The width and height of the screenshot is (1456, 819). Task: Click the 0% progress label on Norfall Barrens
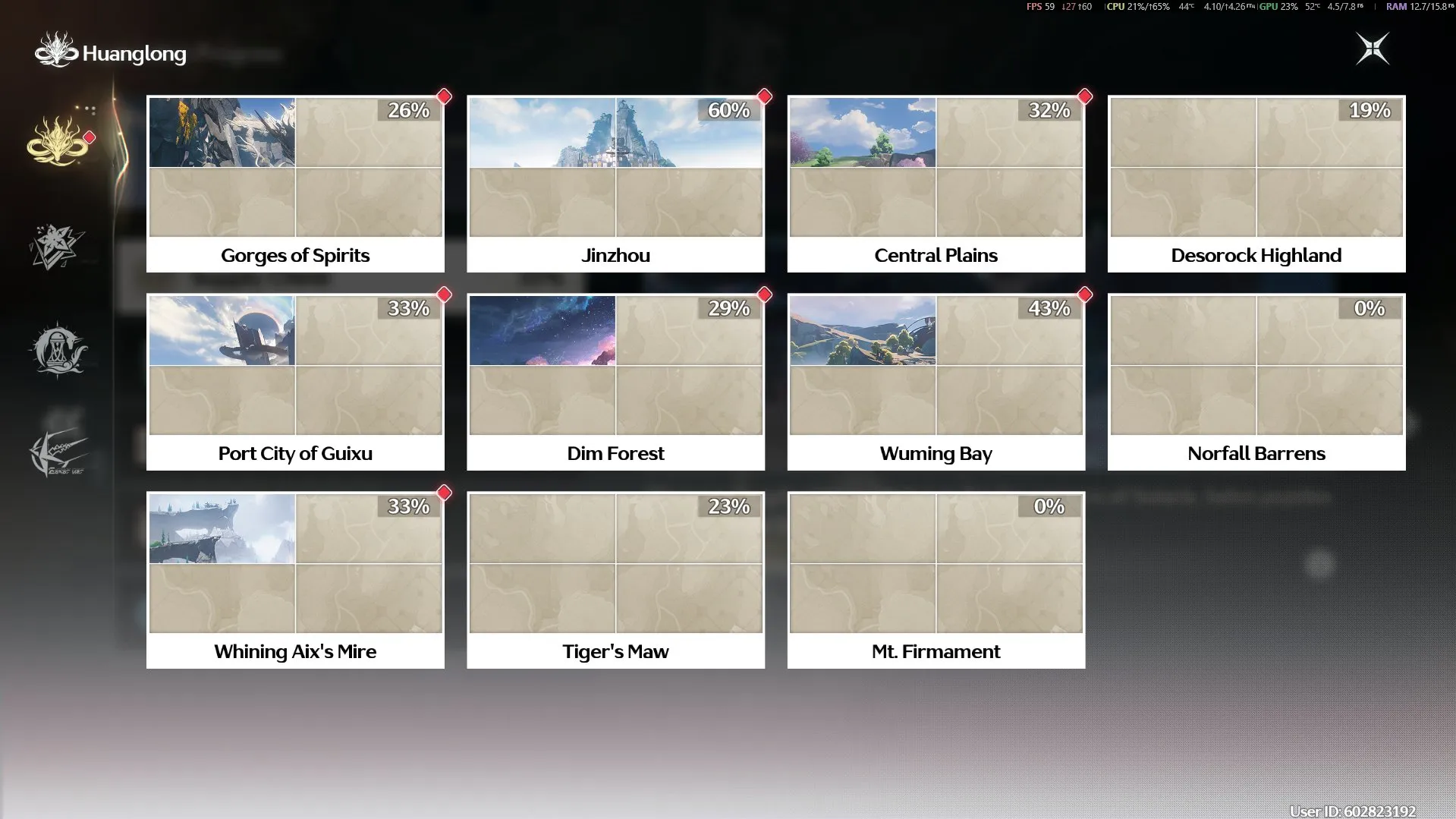click(1370, 308)
